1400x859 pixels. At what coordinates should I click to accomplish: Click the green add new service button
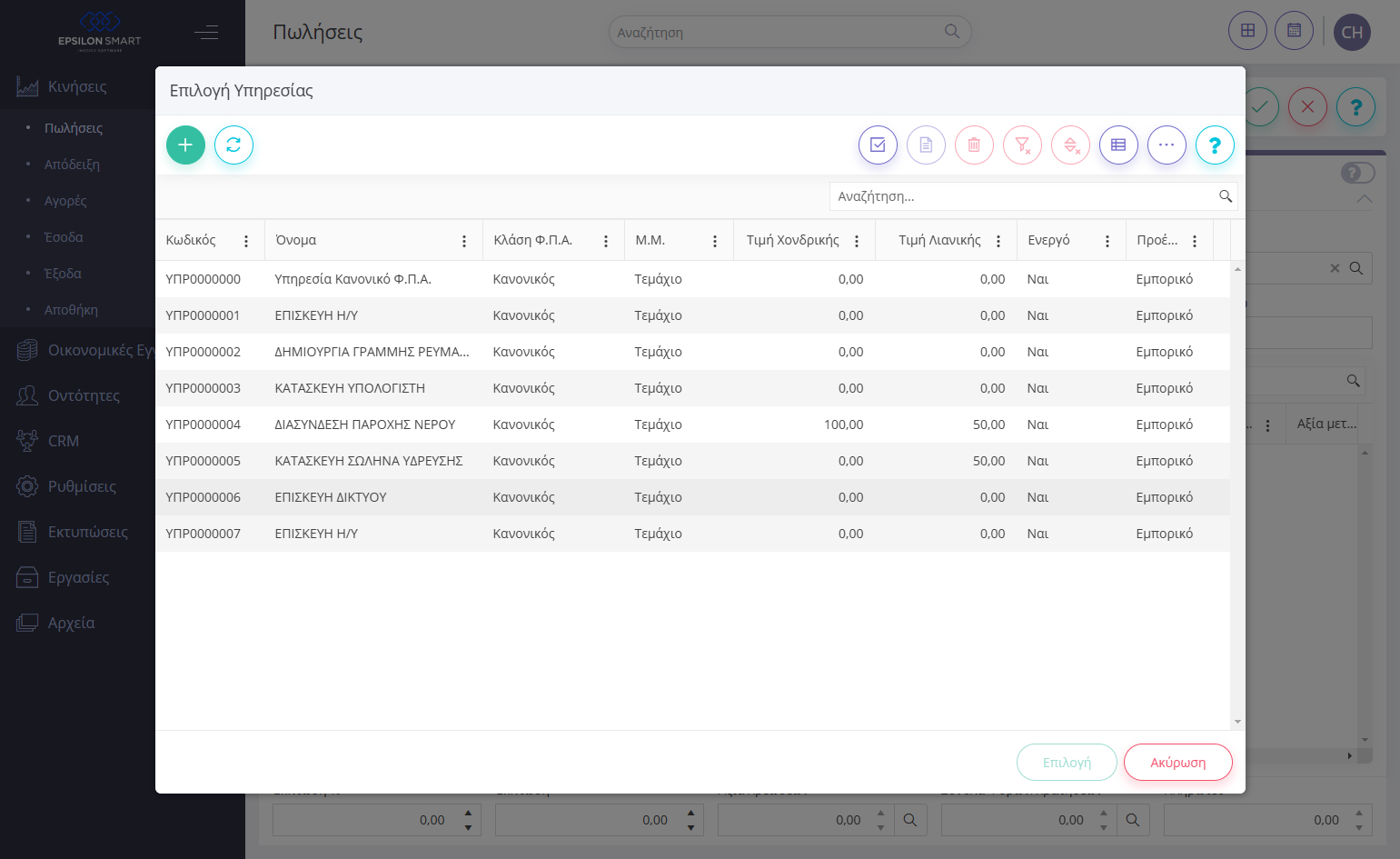coord(185,145)
